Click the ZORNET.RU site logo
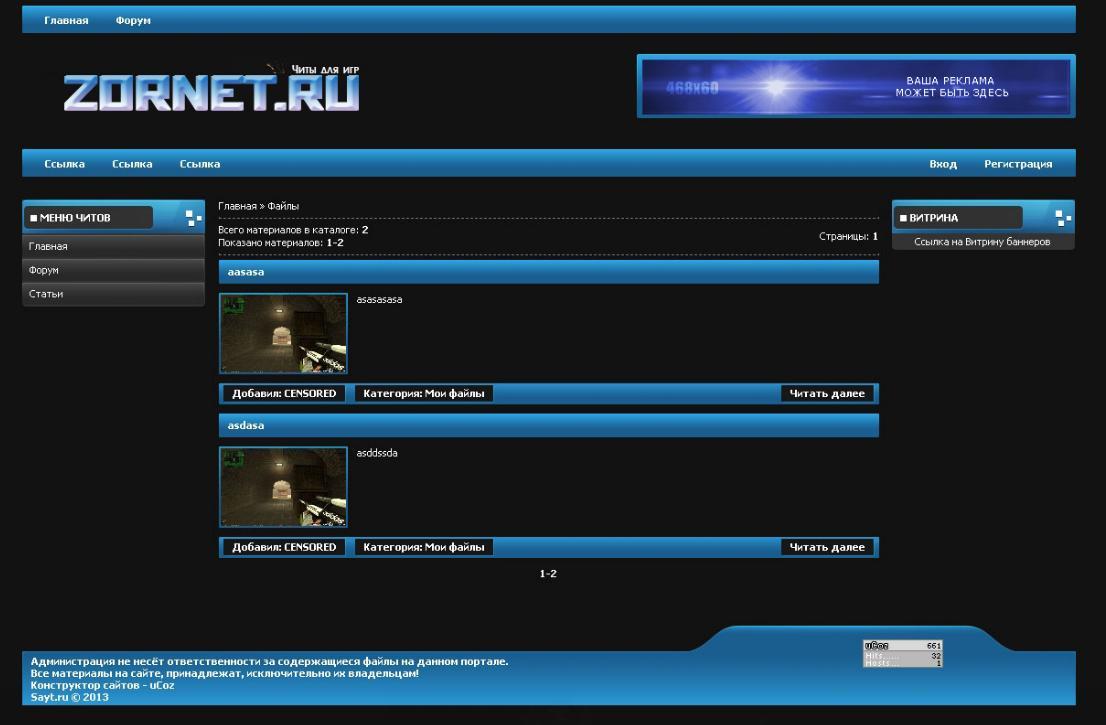Image resolution: width=1106 pixels, height=725 pixels. coord(211,90)
